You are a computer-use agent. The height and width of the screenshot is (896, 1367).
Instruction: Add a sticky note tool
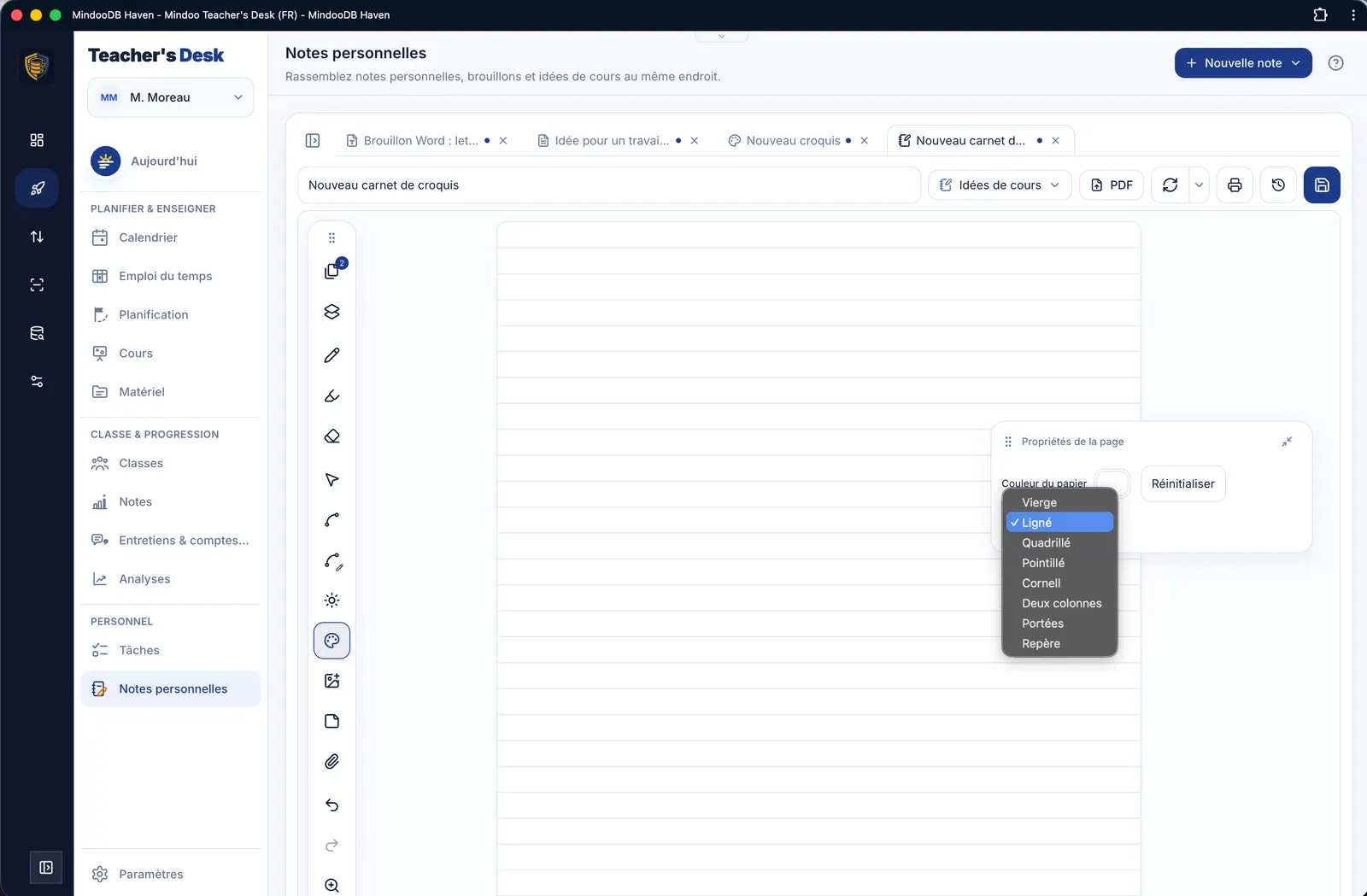[x=332, y=721]
